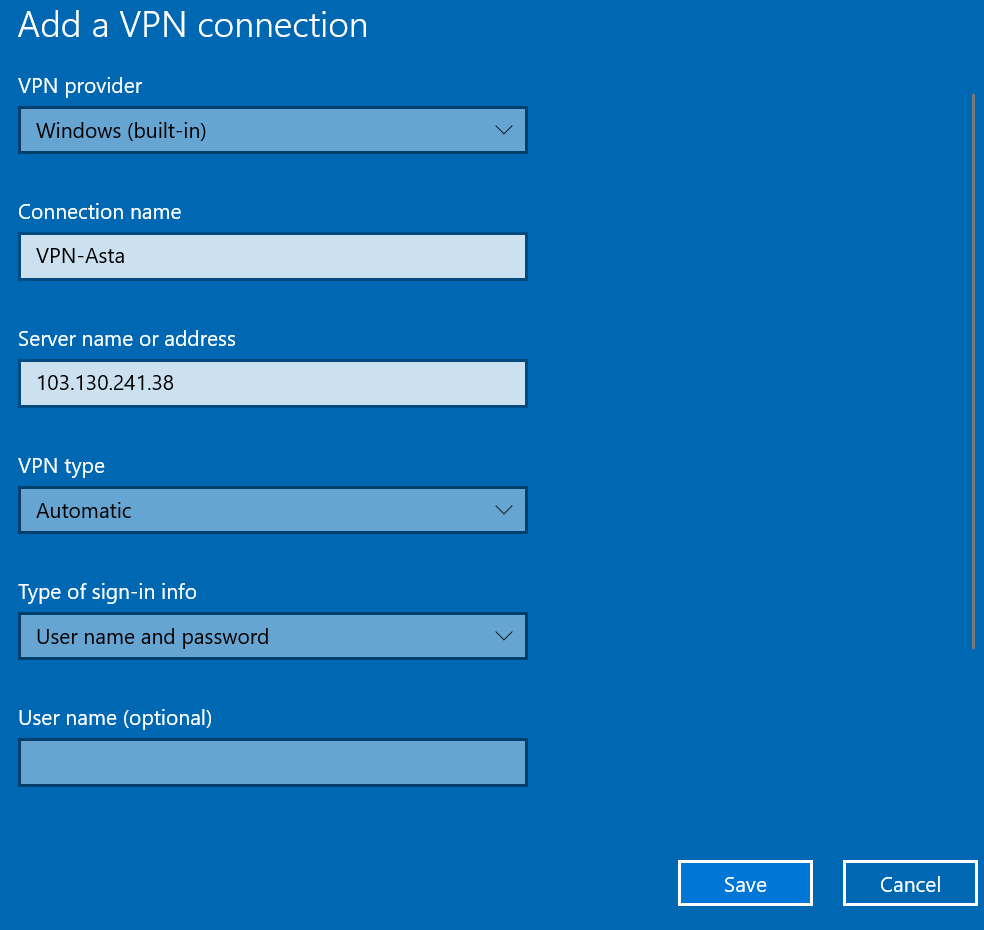Viewport: 984px width, 930px height.
Task: Click the Windows (built-in) selected value text
Action: tap(121, 130)
